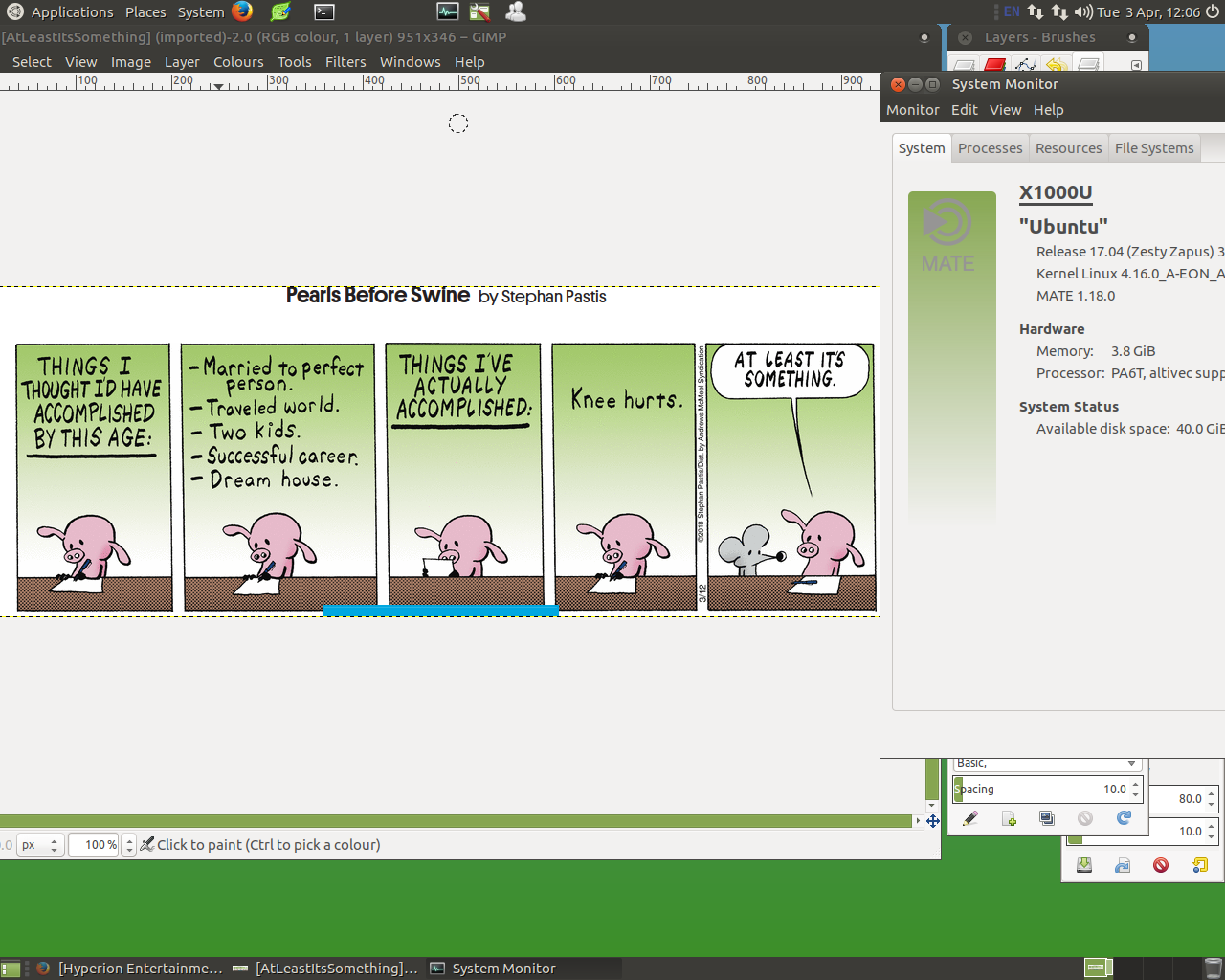Switch to the Resources tab
The image size is (1225, 980).
pos(1068,148)
